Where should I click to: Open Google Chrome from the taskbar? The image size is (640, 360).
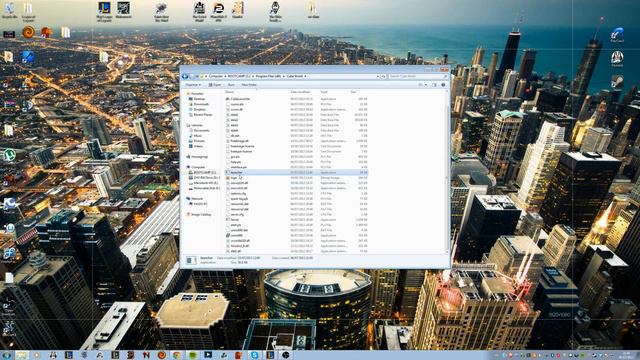(177, 355)
